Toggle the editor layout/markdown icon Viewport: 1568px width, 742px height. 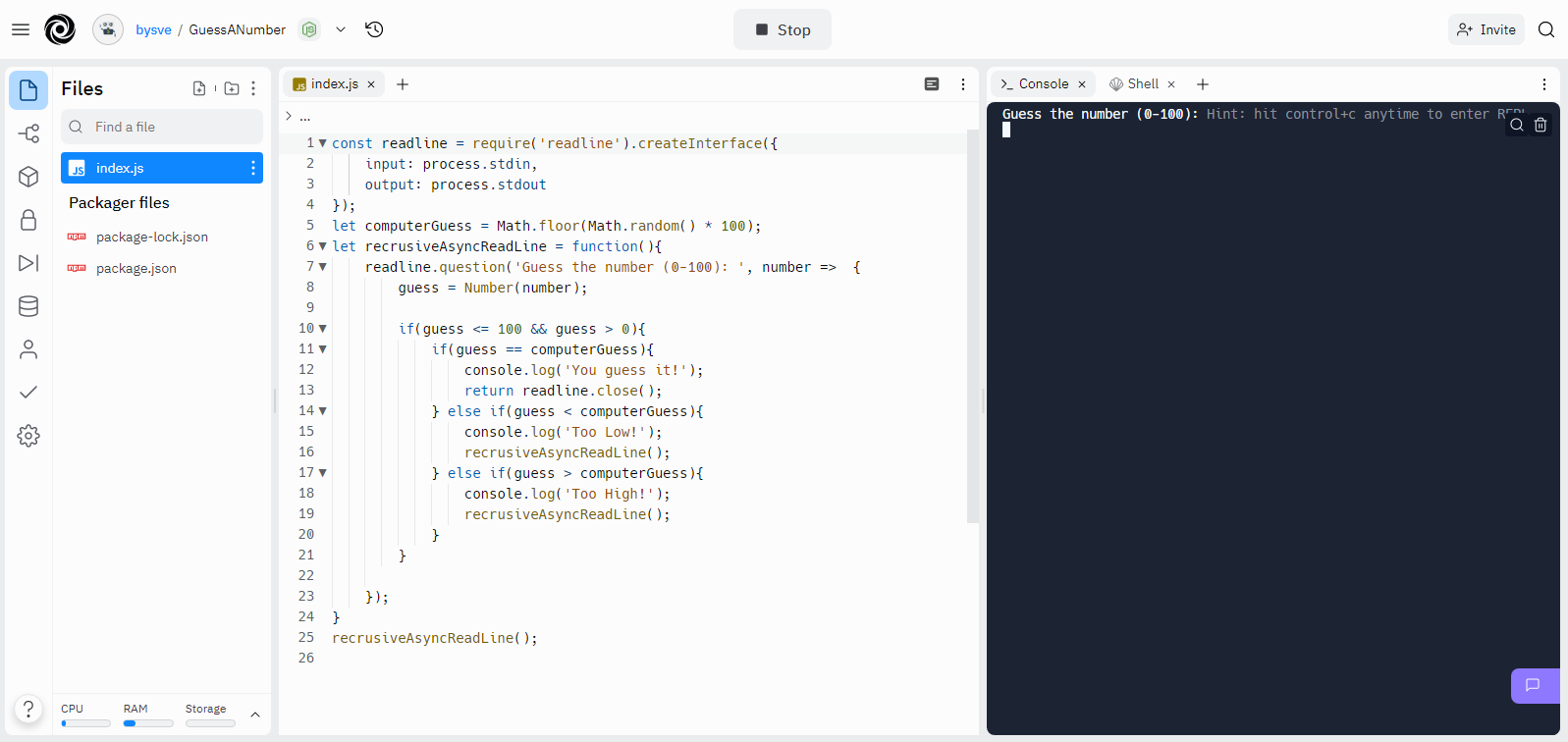pyautogui.click(x=932, y=84)
